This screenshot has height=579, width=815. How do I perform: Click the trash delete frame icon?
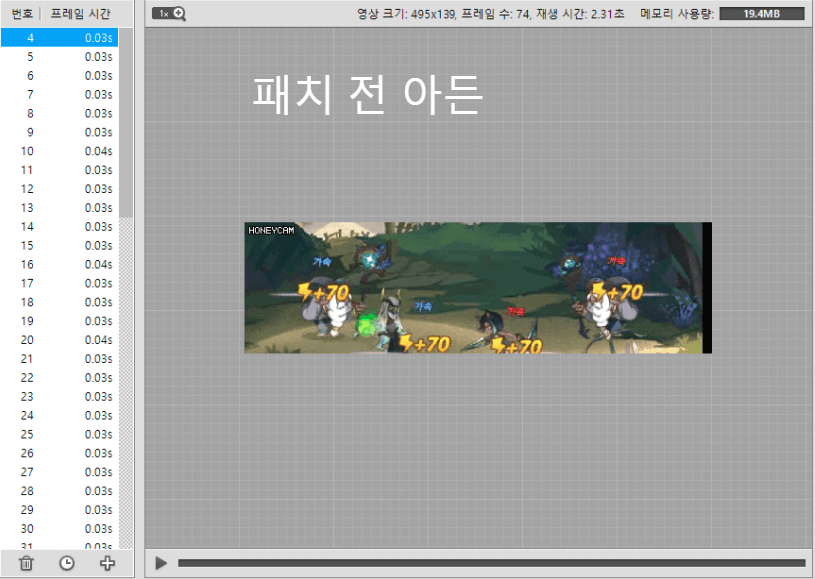click(x=26, y=563)
